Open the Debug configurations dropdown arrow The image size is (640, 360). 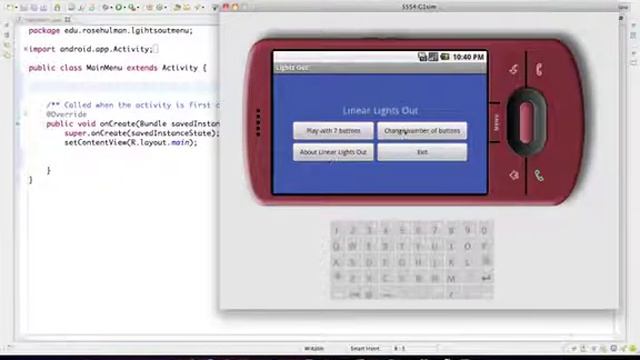tap(111, 7)
